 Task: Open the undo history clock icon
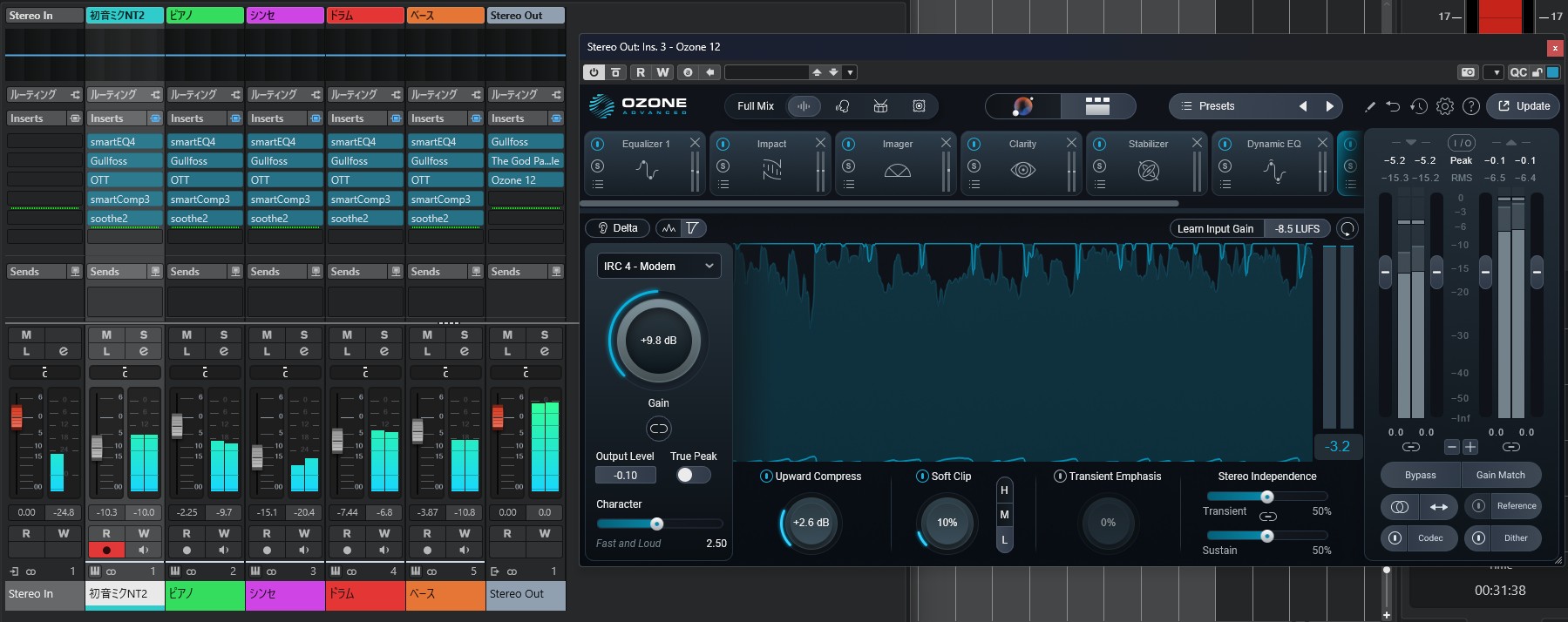coord(1418,106)
